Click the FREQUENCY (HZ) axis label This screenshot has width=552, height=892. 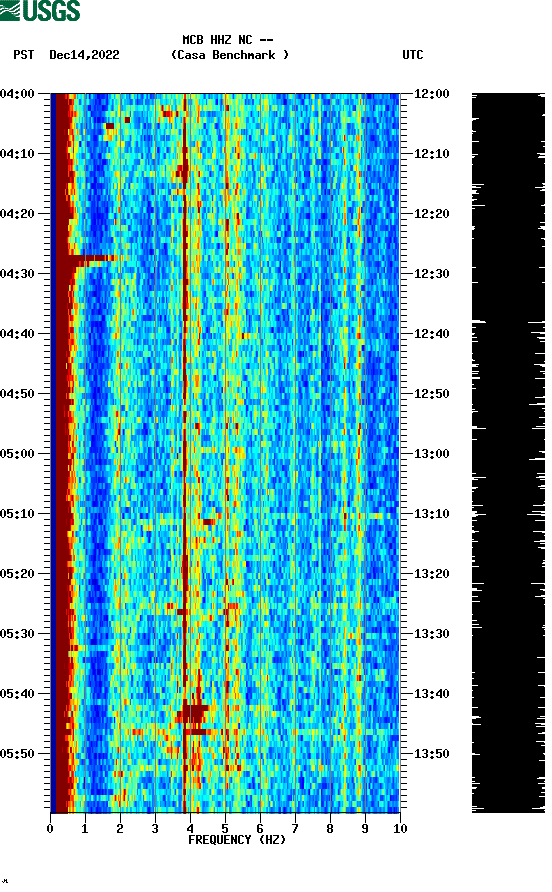(237, 840)
